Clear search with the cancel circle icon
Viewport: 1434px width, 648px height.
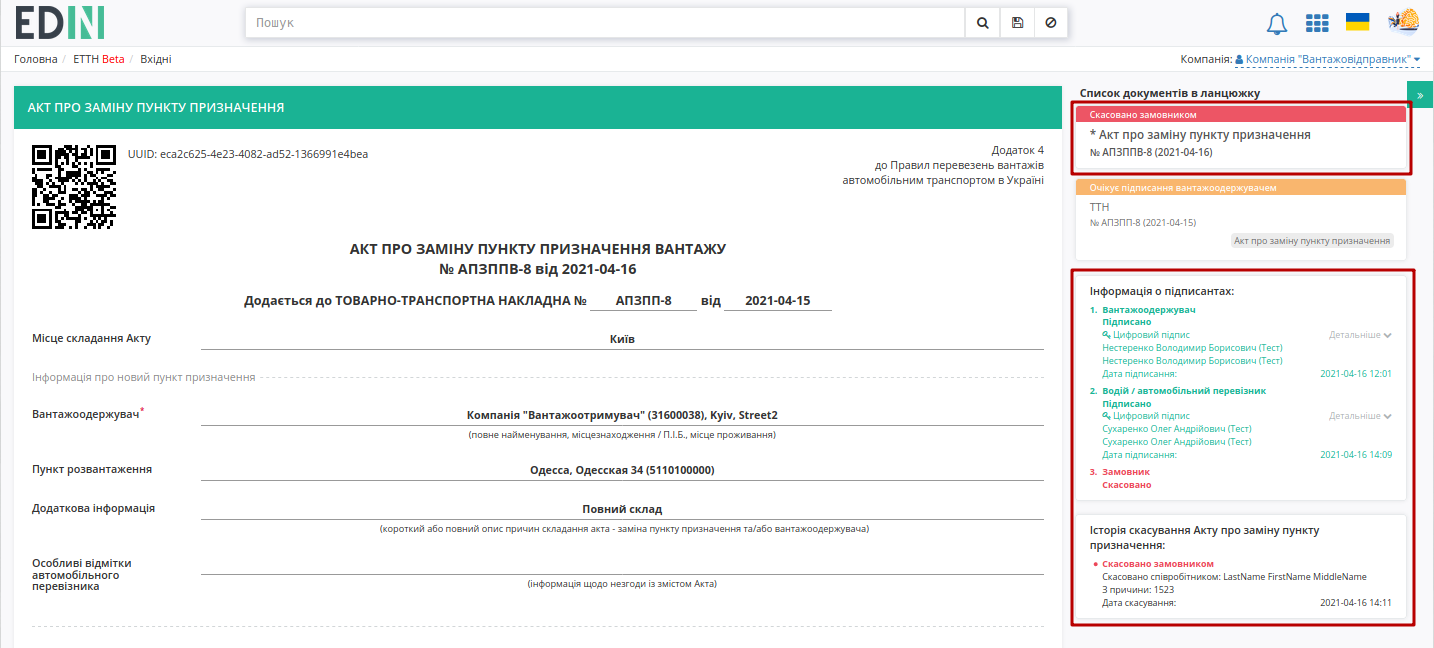click(x=1050, y=22)
